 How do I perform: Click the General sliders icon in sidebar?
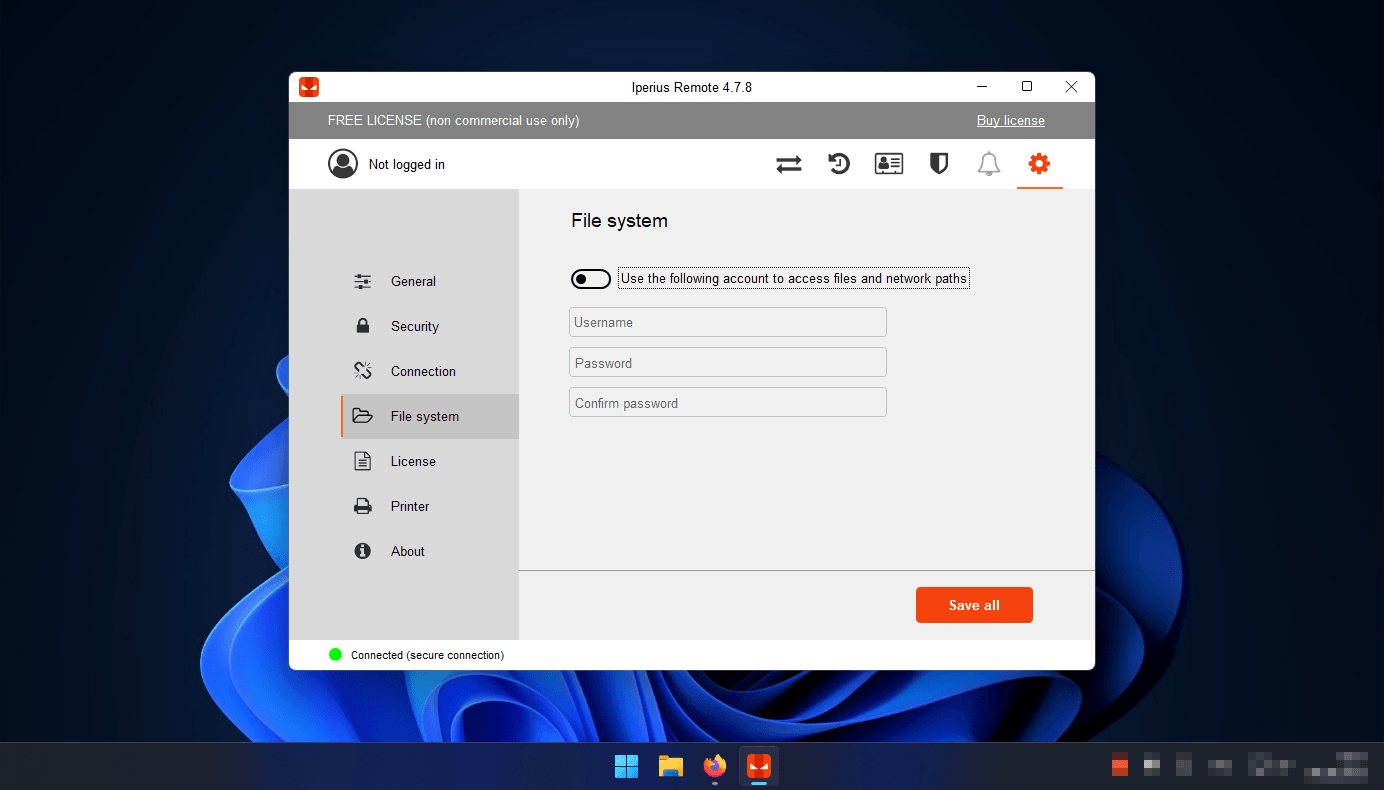click(363, 282)
